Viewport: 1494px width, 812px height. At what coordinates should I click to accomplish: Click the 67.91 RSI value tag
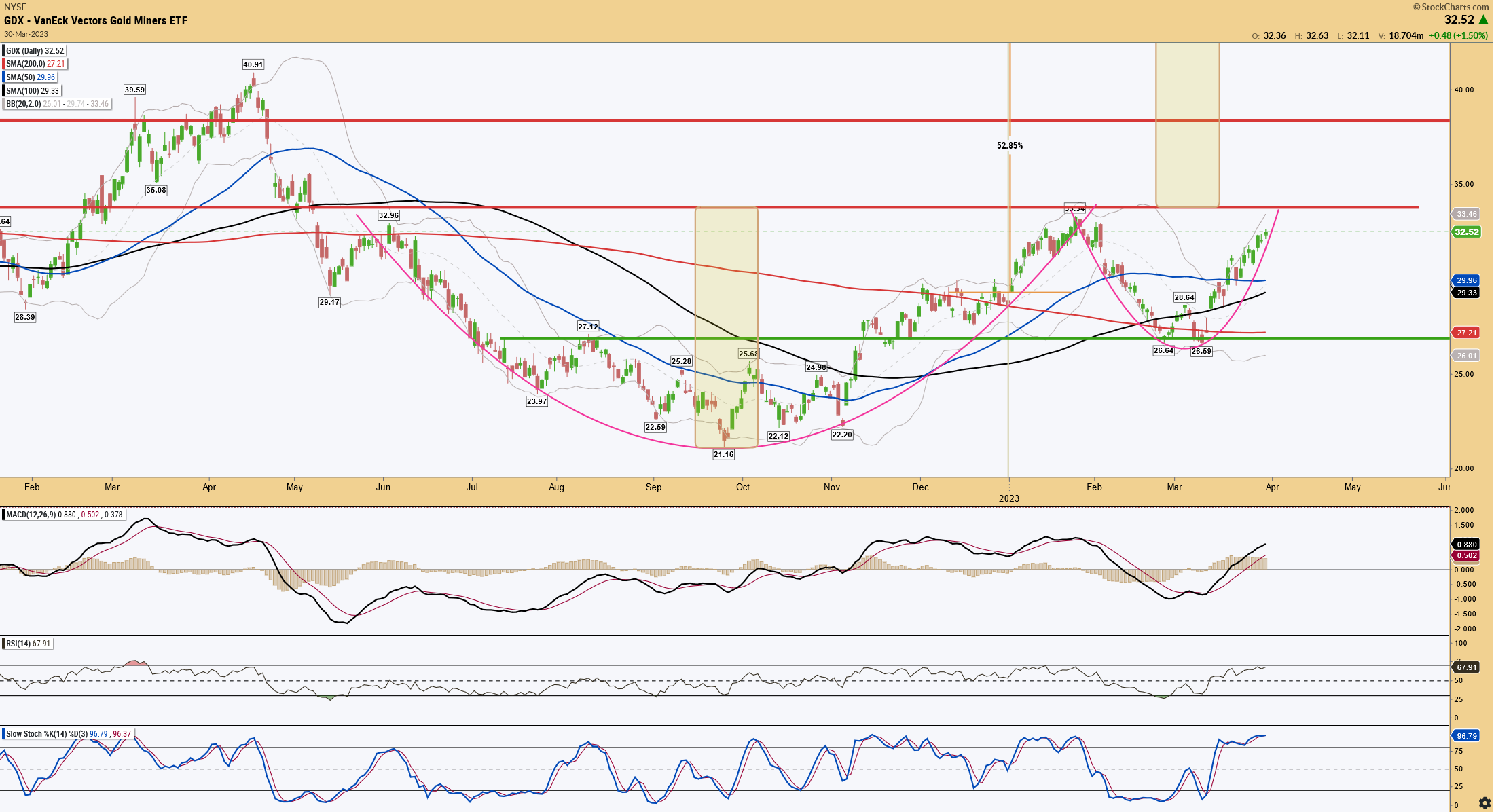(1466, 667)
